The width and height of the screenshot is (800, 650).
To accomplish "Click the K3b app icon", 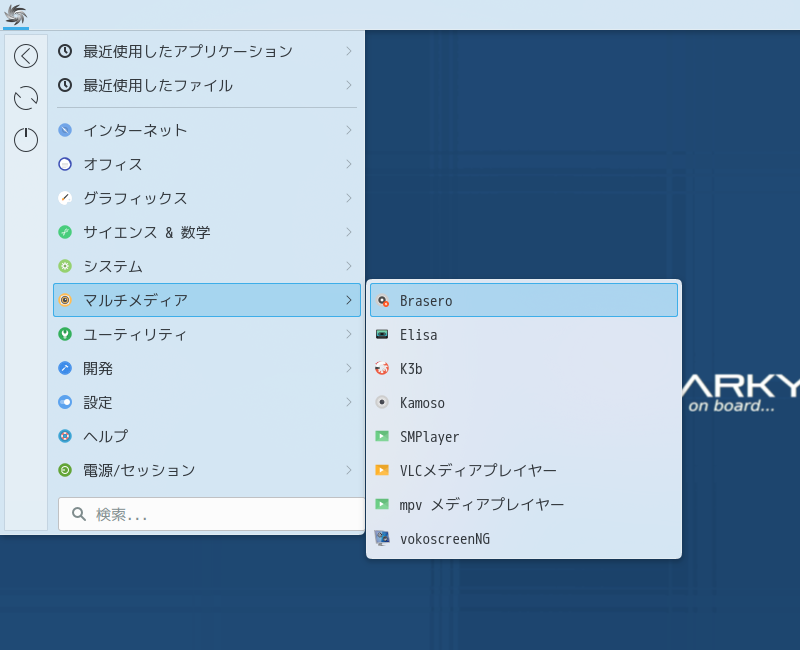I will click(382, 368).
